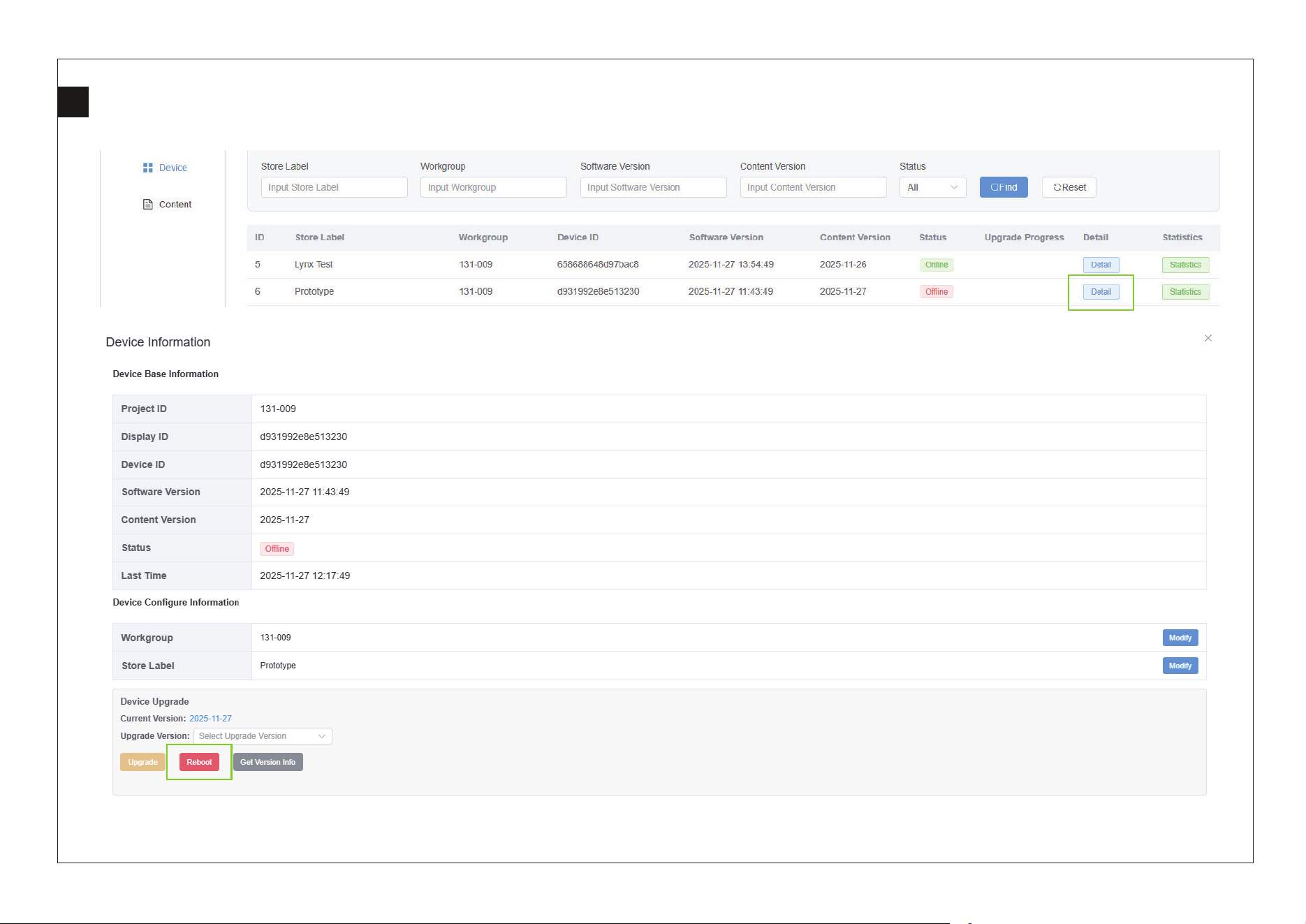The width and height of the screenshot is (1306, 924).
Task: Click the software version 2025-11-27 13:54:49 cell
Action: 731,265
